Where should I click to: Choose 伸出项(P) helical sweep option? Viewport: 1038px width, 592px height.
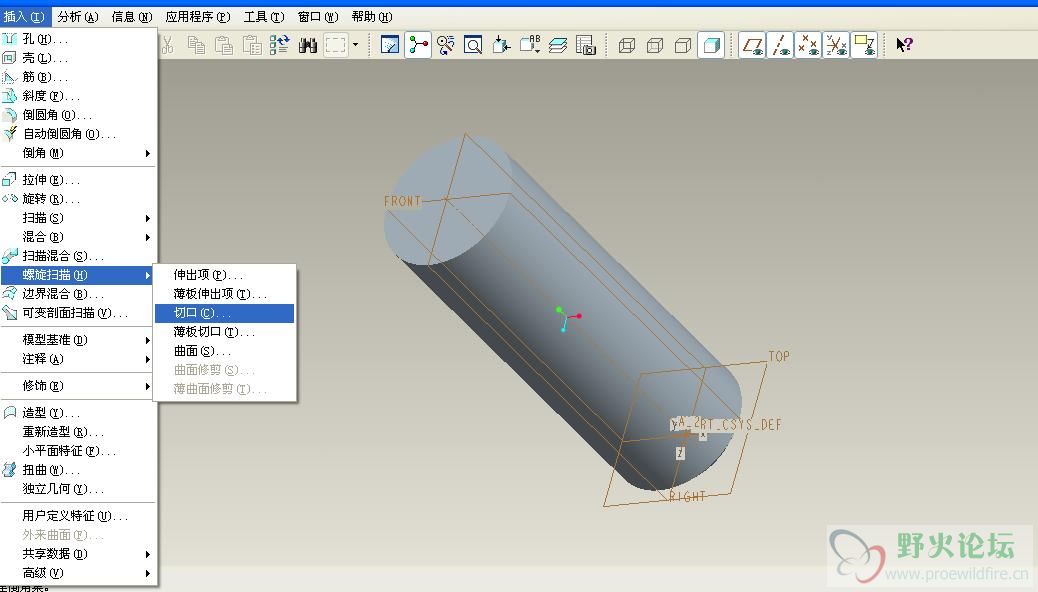click(224, 275)
